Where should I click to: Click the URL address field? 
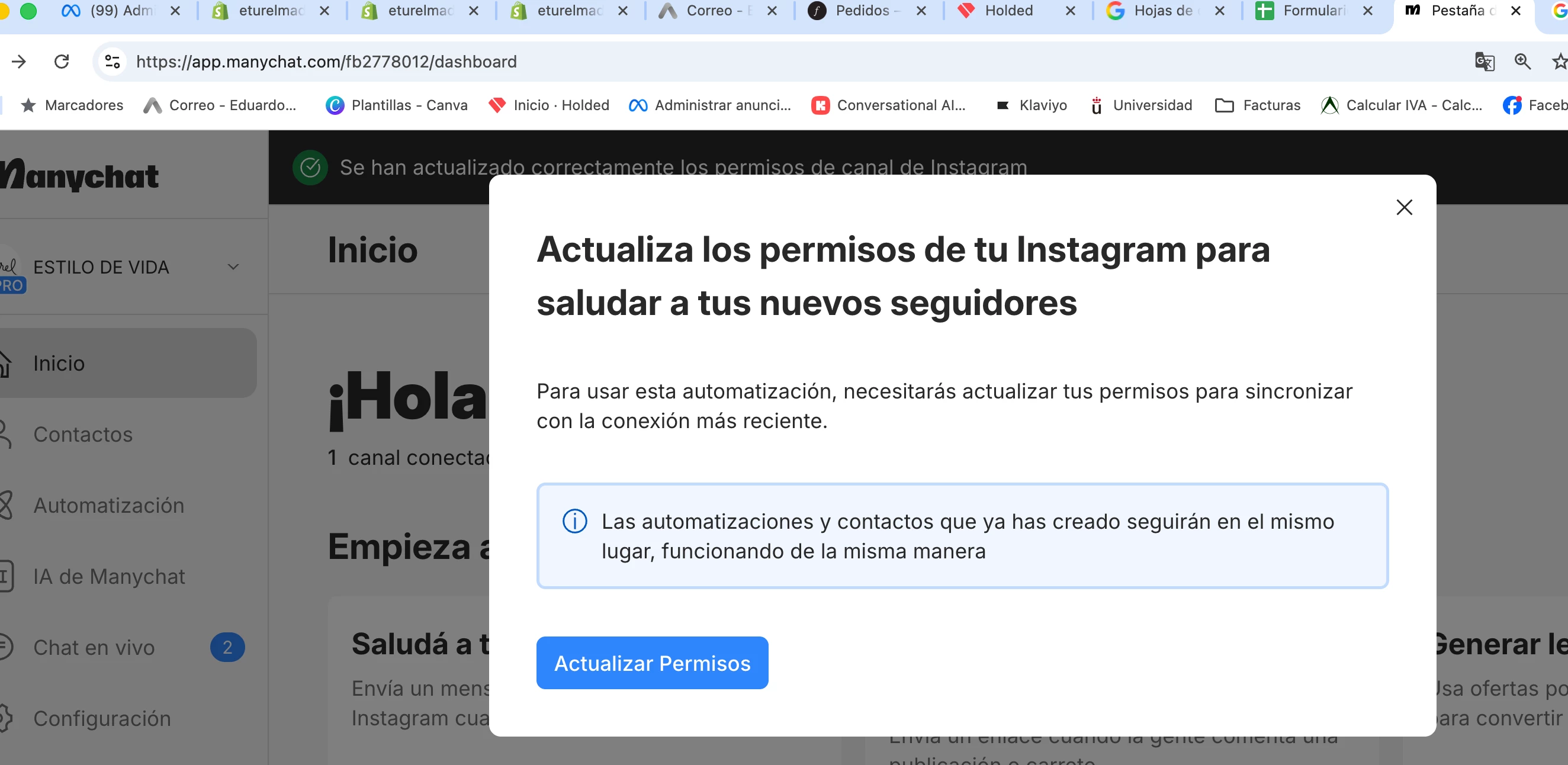[731, 62]
